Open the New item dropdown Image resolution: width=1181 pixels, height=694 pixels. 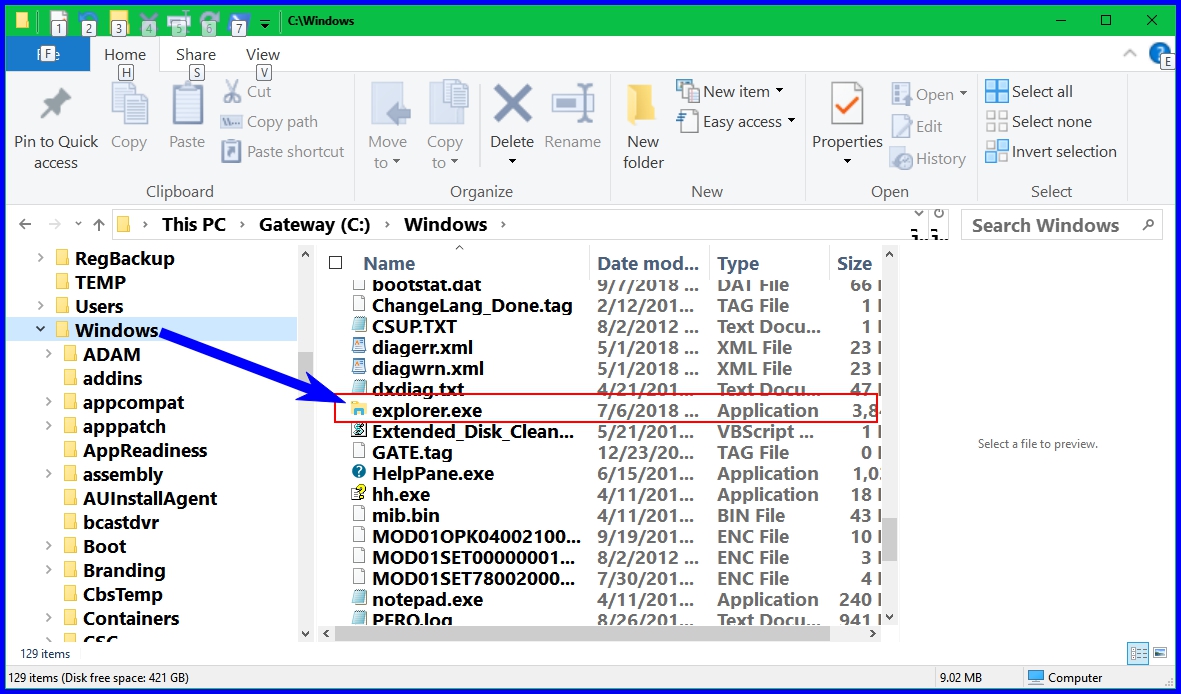click(x=733, y=90)
